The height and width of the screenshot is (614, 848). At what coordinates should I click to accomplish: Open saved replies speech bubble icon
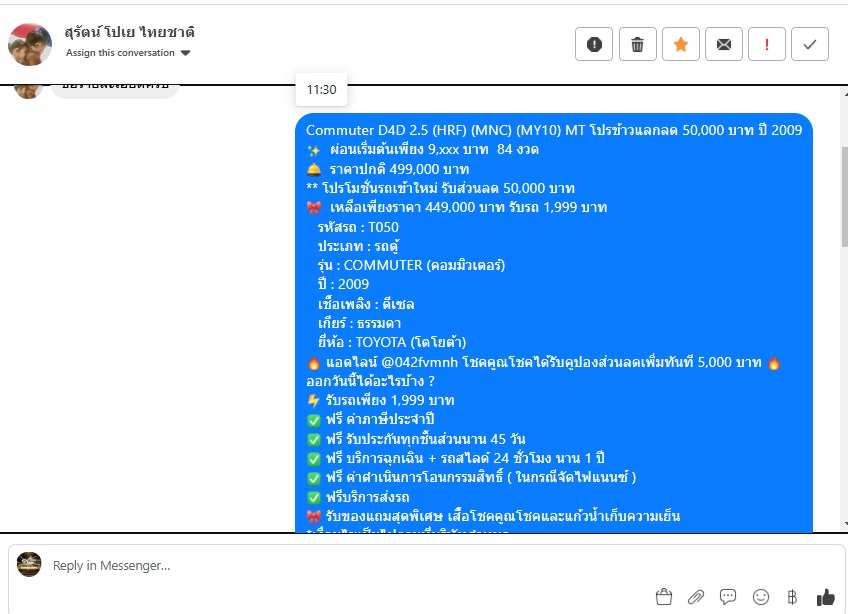[x=728, y=597]
